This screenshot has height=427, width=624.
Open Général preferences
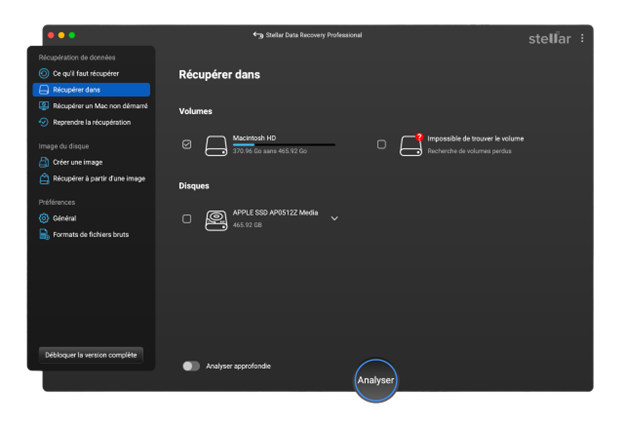pyautogui.click(x=91, y=218)
